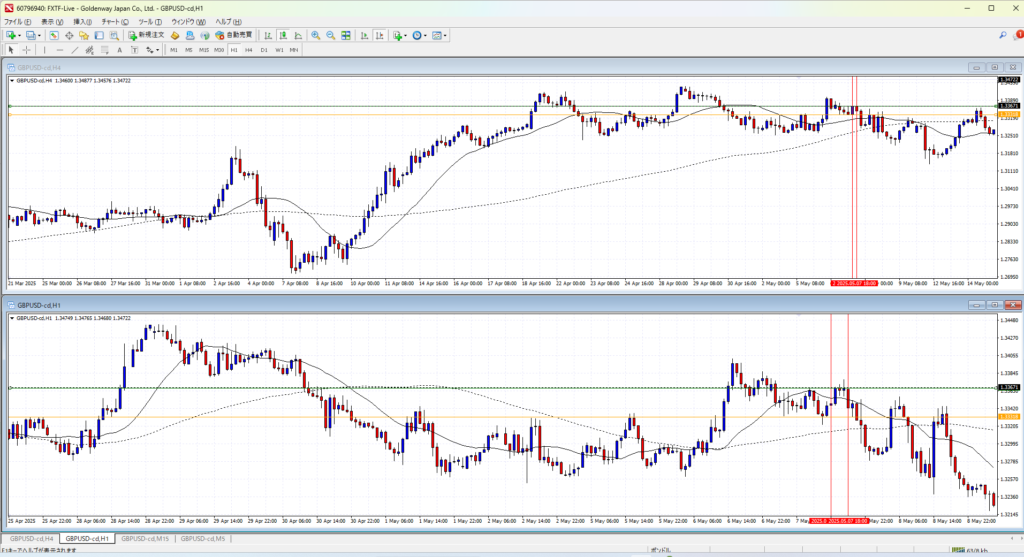This screenshot has height=557, width=1024.
Task: Switch to the GBPUSD-cd,M15 chart tab
Action: (144, 539)
